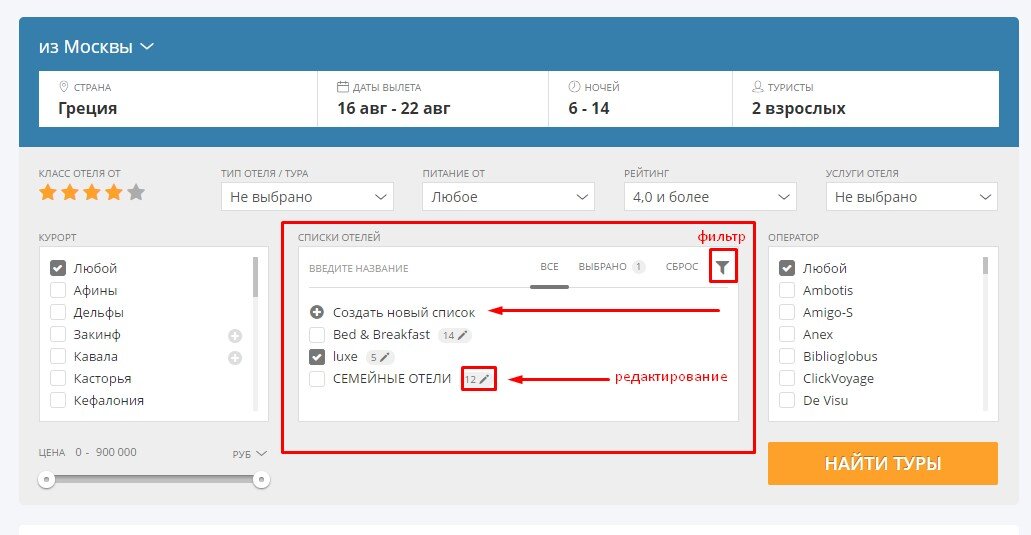1031x535 pixels.
Task: Check the Bed & Breakfast hotel list
Action: [x=317, y=335]
